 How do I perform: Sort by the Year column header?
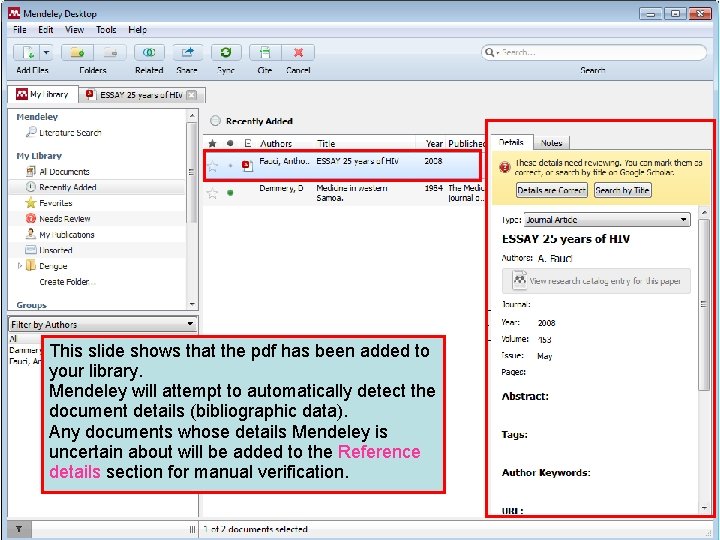(x=433, y=143)
